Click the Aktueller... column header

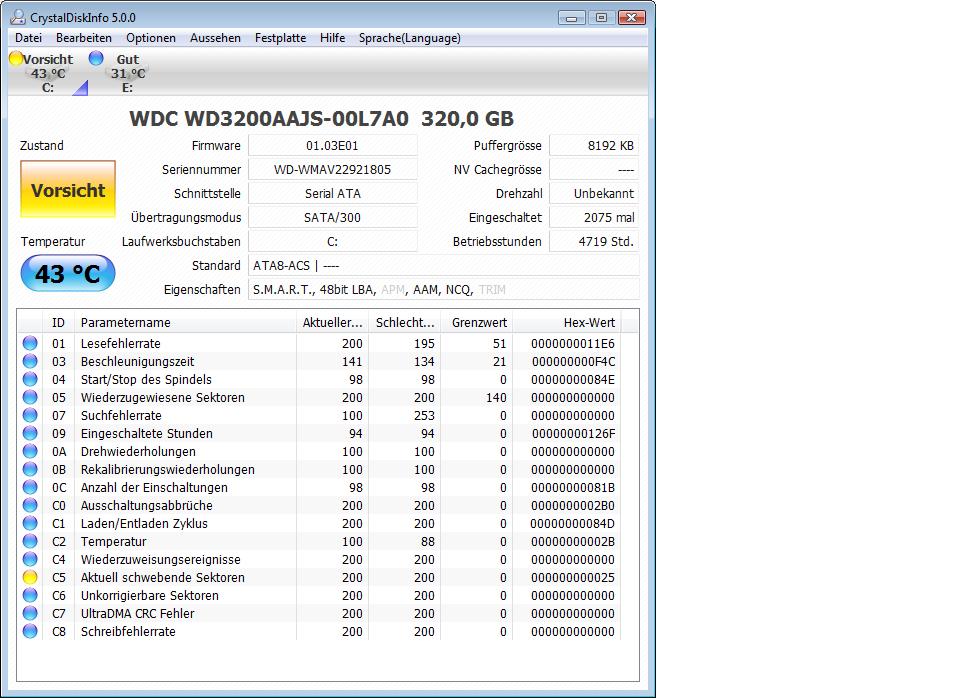point(332,323)
